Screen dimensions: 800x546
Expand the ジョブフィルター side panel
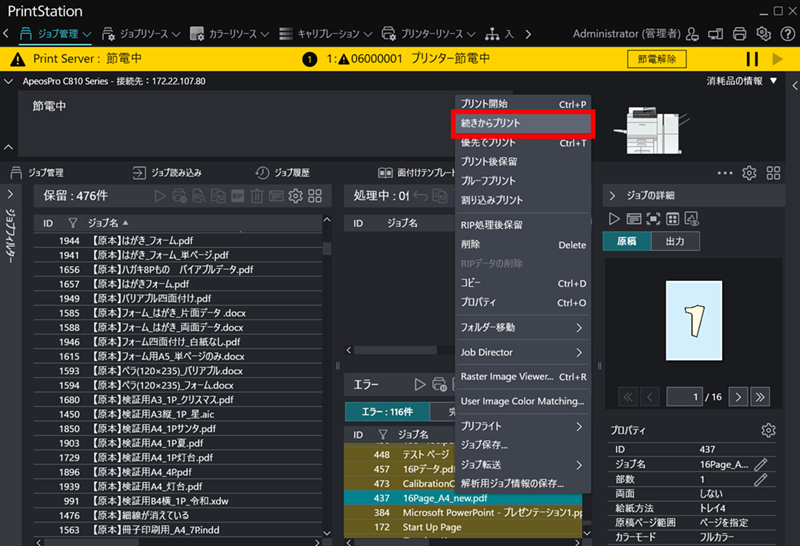click(x=10, y=195)
